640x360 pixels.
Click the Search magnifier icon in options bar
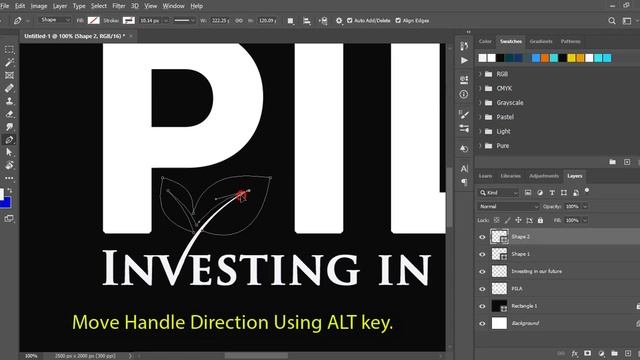[611, 20]
